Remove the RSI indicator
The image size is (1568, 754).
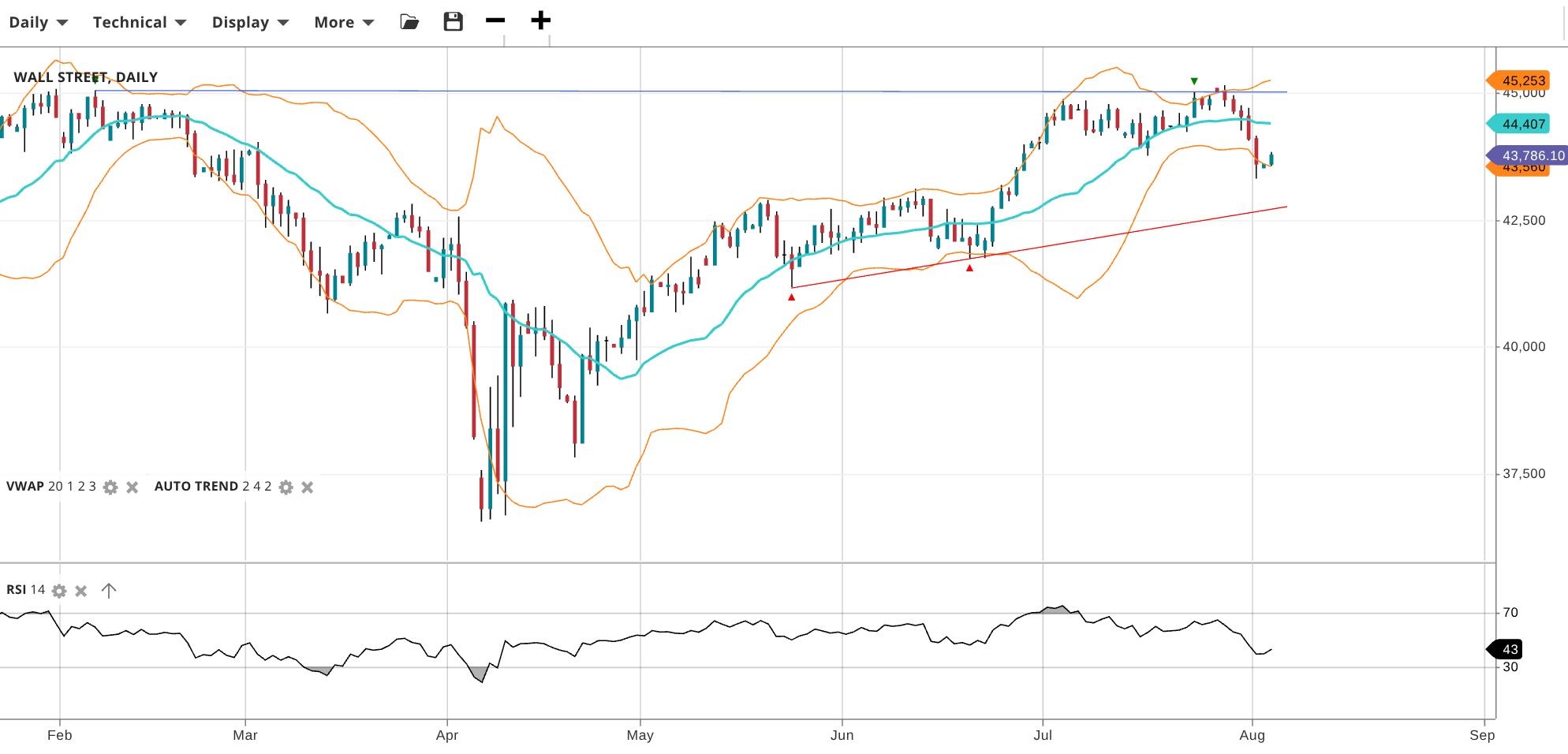pyautogui.click(x=81, y=591)
